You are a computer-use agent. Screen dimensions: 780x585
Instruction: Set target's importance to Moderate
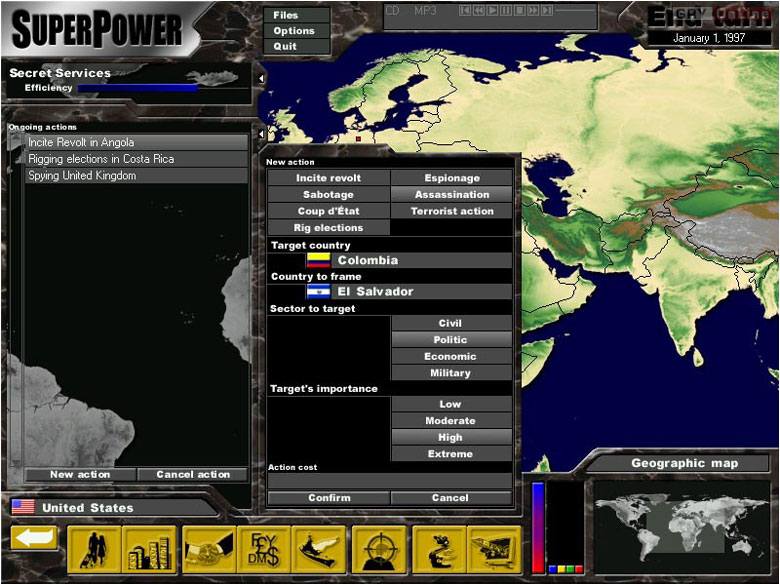(452, 421)
